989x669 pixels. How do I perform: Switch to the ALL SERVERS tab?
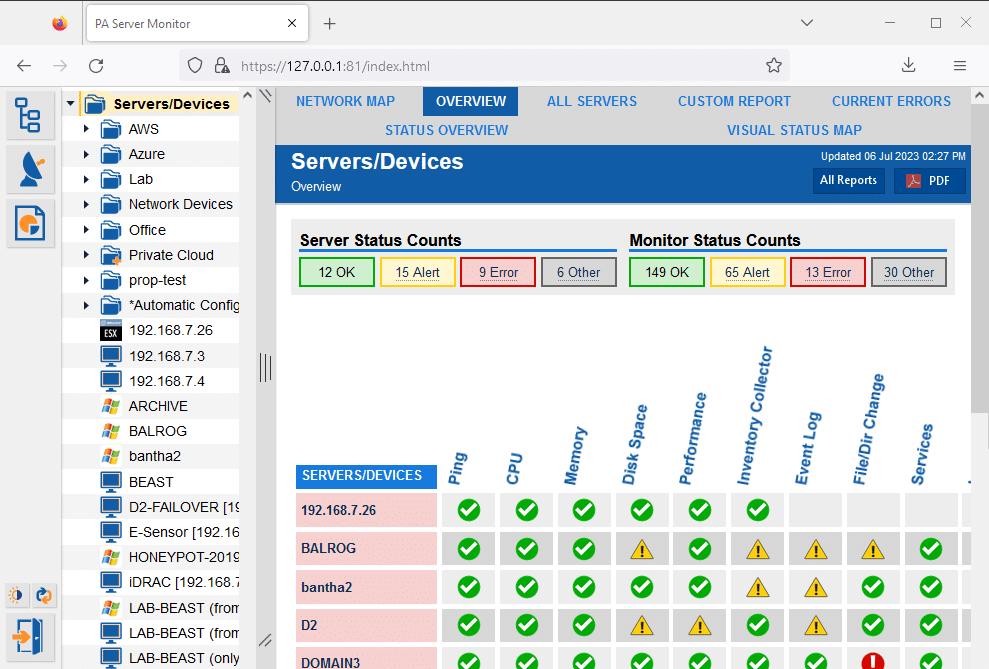(592, 102)
